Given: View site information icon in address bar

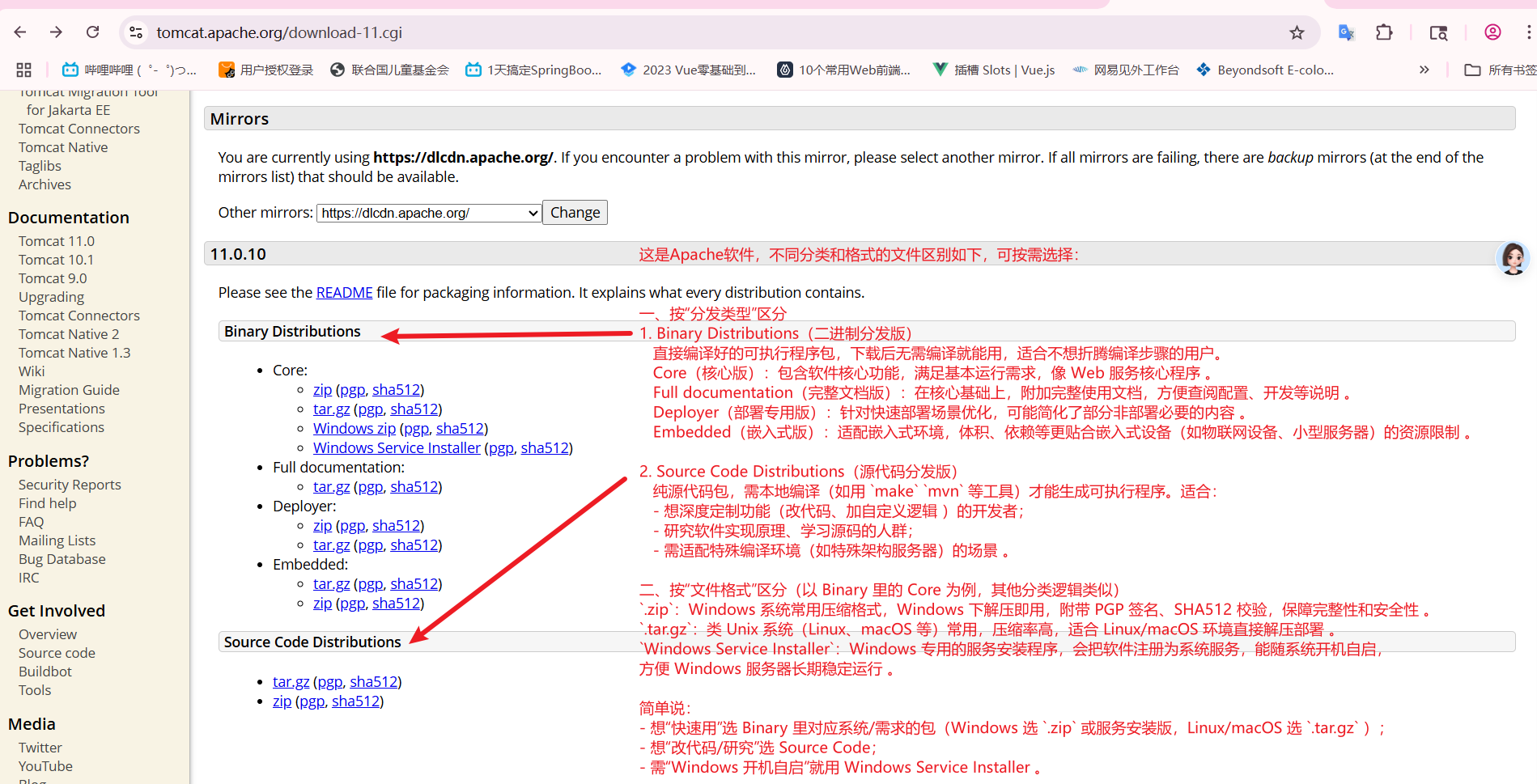Looking at the screenshot, I should (136, 32).
